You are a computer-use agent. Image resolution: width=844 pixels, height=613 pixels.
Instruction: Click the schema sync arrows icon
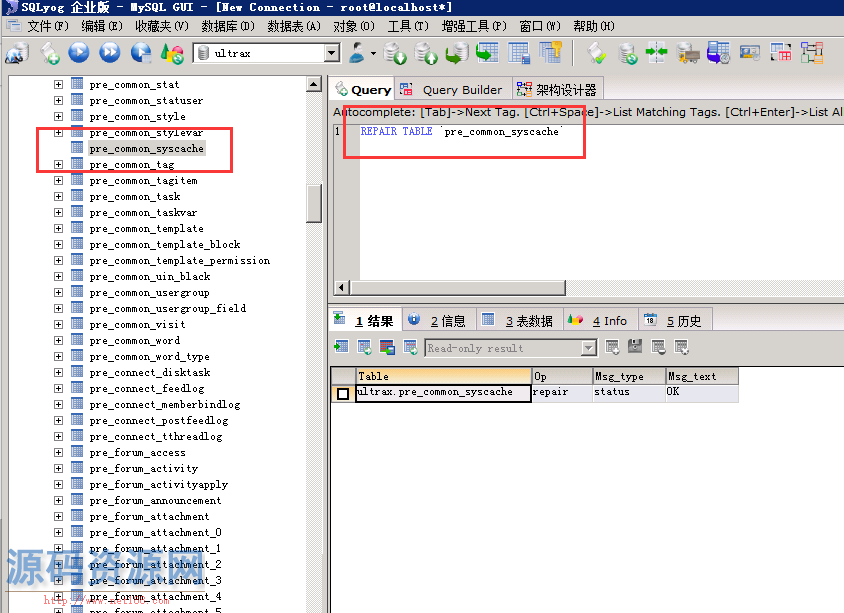pyautogui.click(x=657, y=53)
